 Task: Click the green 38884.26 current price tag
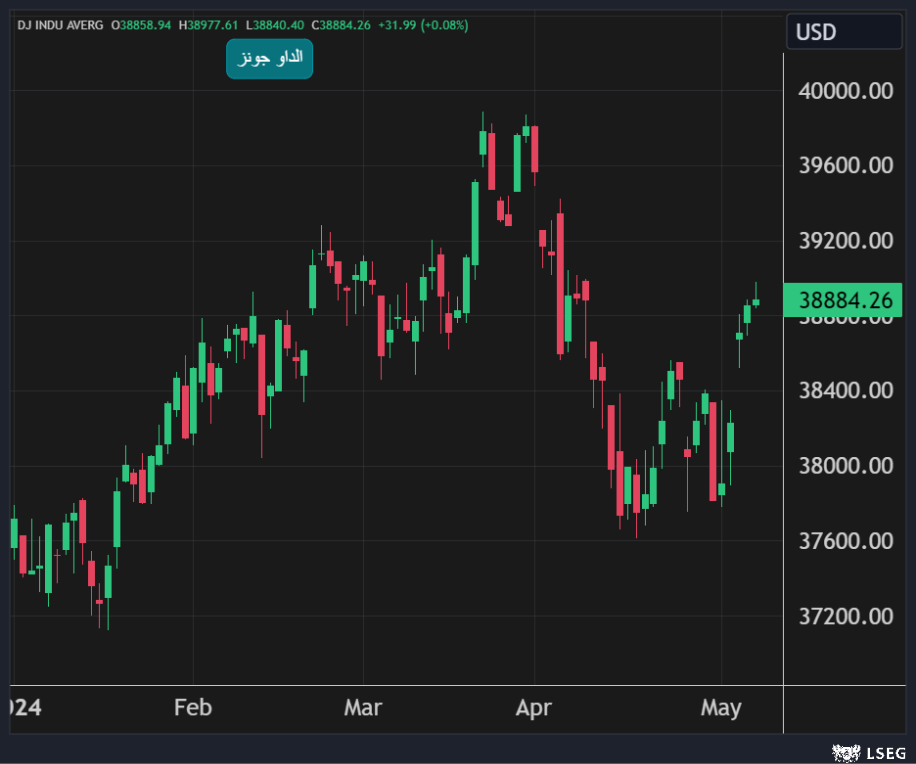[843, 300]
